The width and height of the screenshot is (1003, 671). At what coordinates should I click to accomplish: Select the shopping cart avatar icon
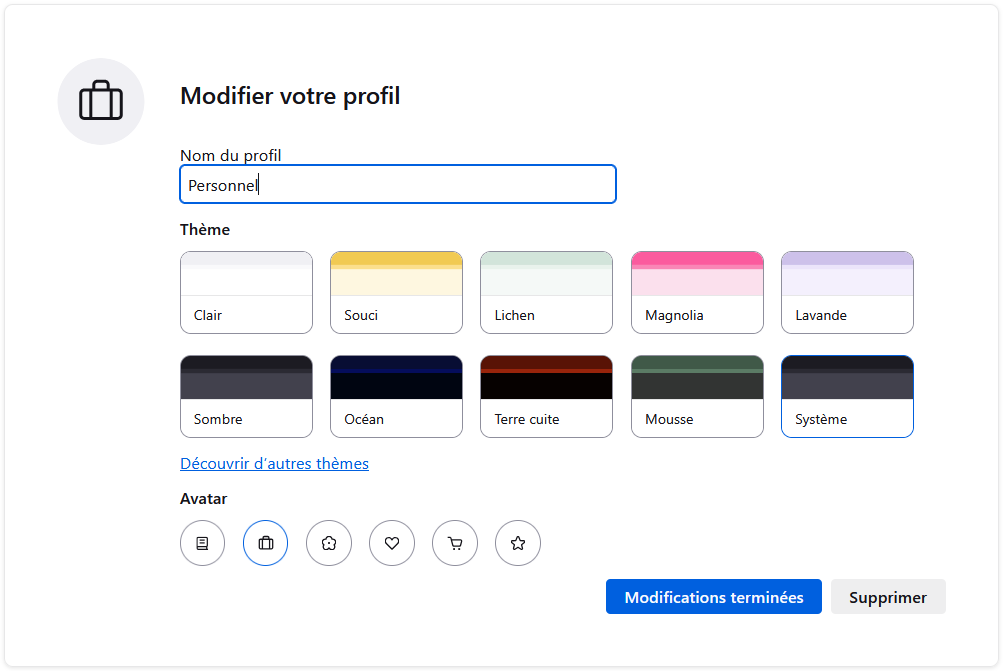point(454,543)
